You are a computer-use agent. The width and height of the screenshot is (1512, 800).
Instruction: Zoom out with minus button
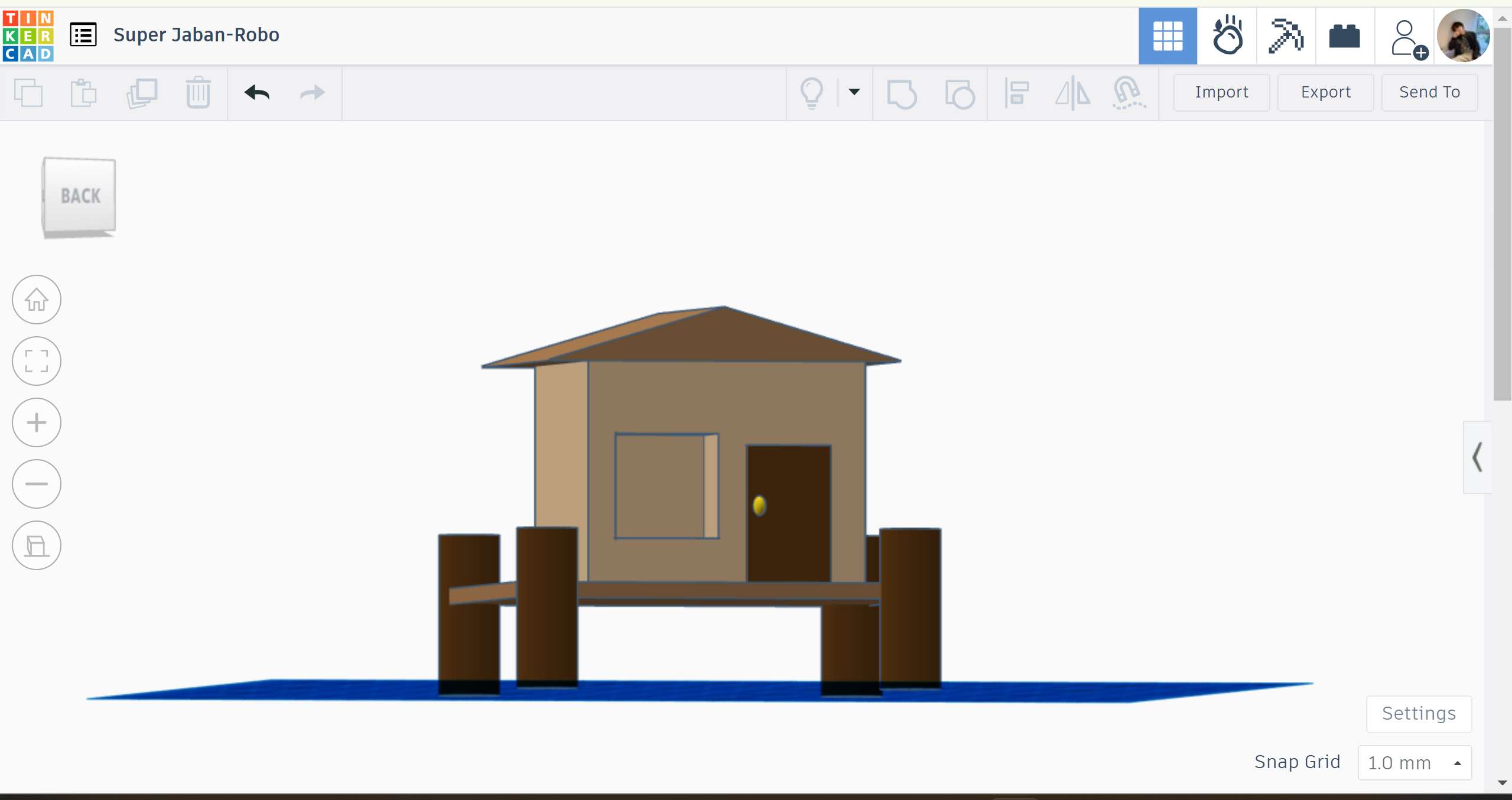[37, 484]
